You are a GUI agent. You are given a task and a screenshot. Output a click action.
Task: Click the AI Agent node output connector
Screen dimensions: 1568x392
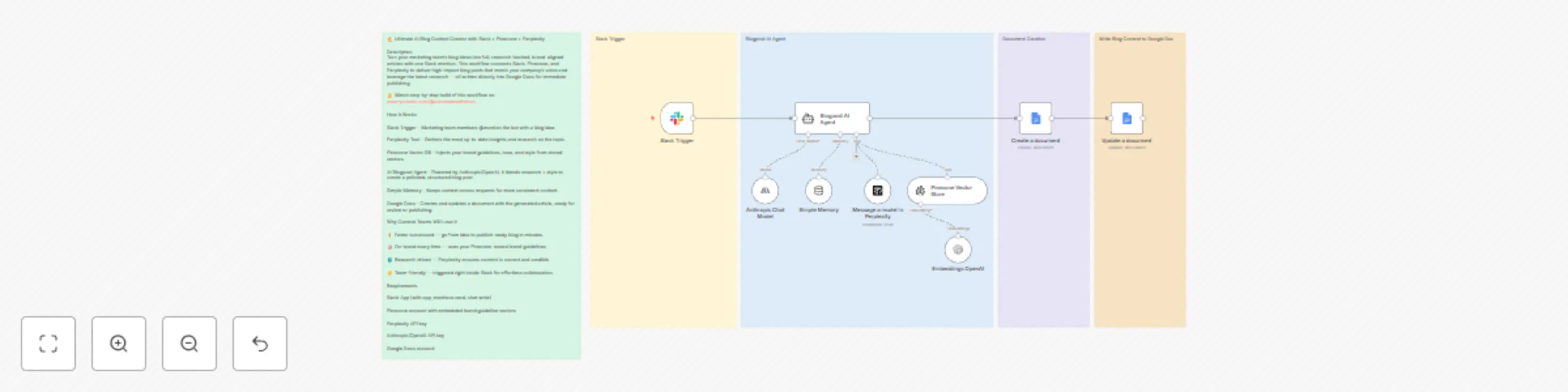(x=870, y=118)
